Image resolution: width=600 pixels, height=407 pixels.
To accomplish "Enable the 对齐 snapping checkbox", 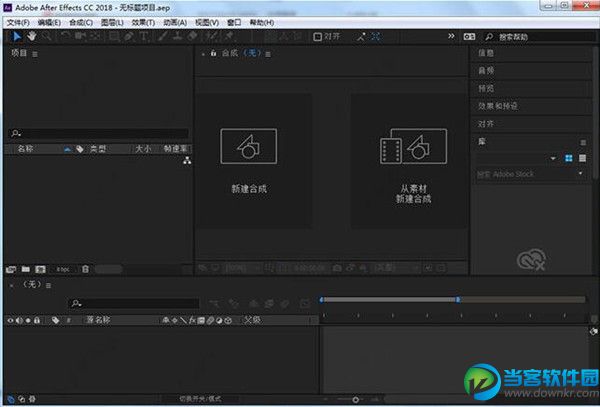I will pos(317,37).
